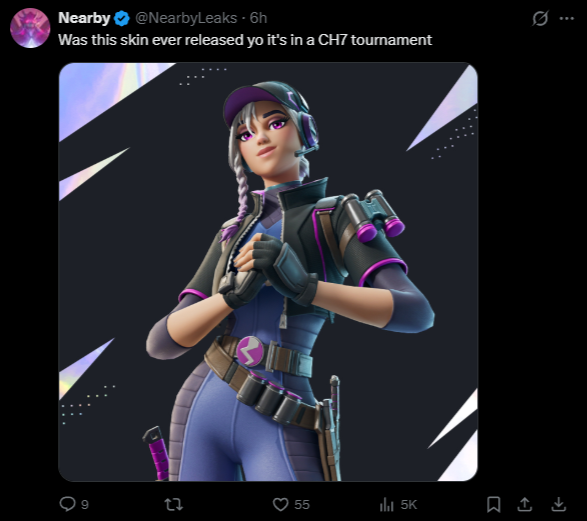This screenshot has width=587, height=521.
Task: Open the @NearbyLeaks handle link
Action: coord(186,18)
